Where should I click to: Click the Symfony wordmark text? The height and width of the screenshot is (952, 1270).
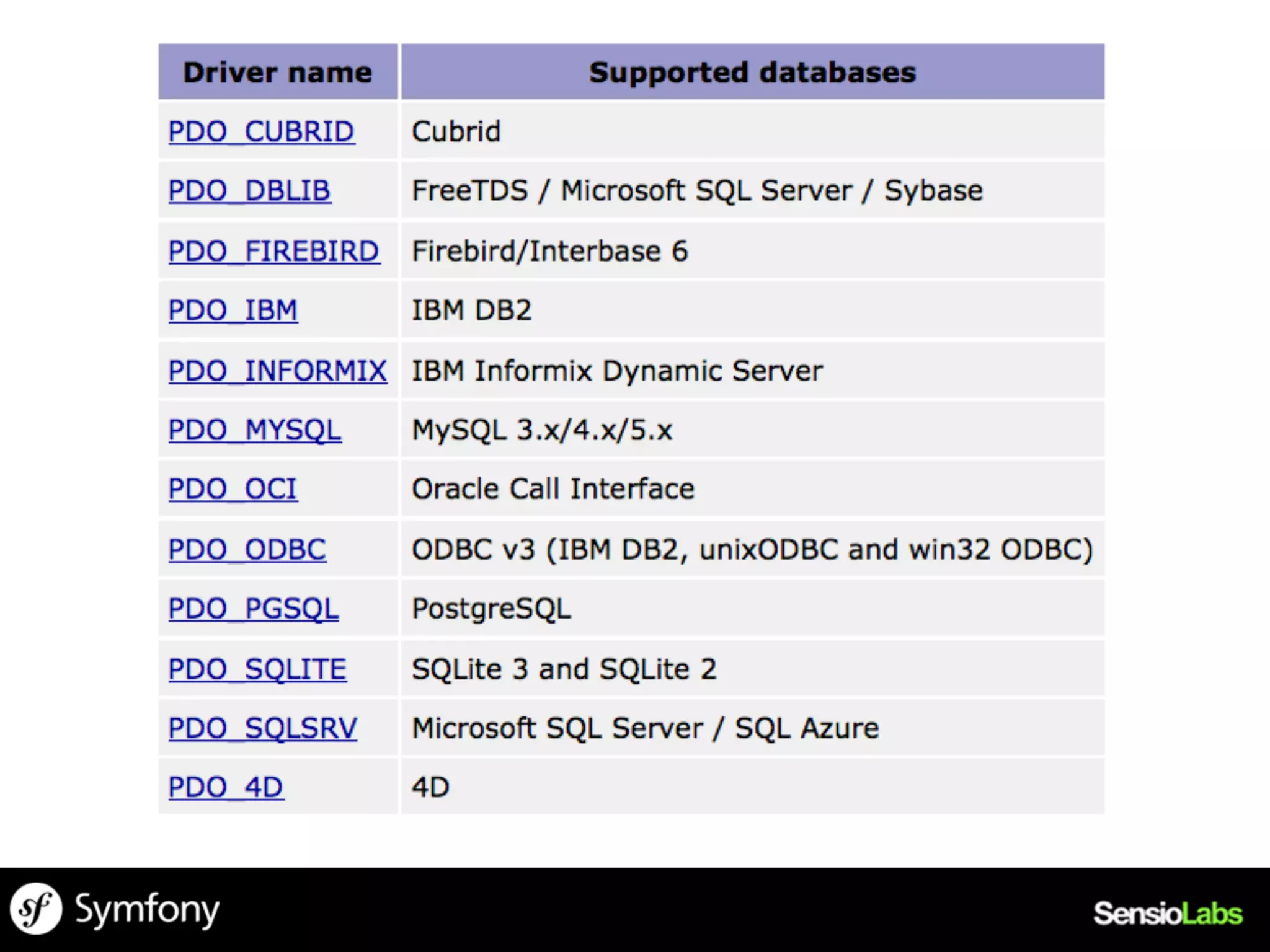(147, 910)
